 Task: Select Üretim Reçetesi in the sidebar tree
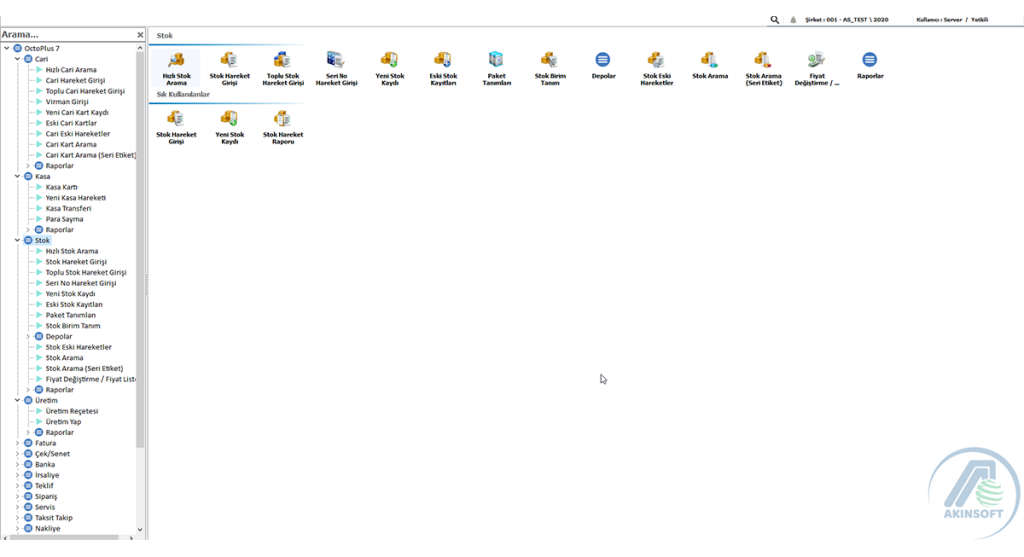click(x=71, y=411)
